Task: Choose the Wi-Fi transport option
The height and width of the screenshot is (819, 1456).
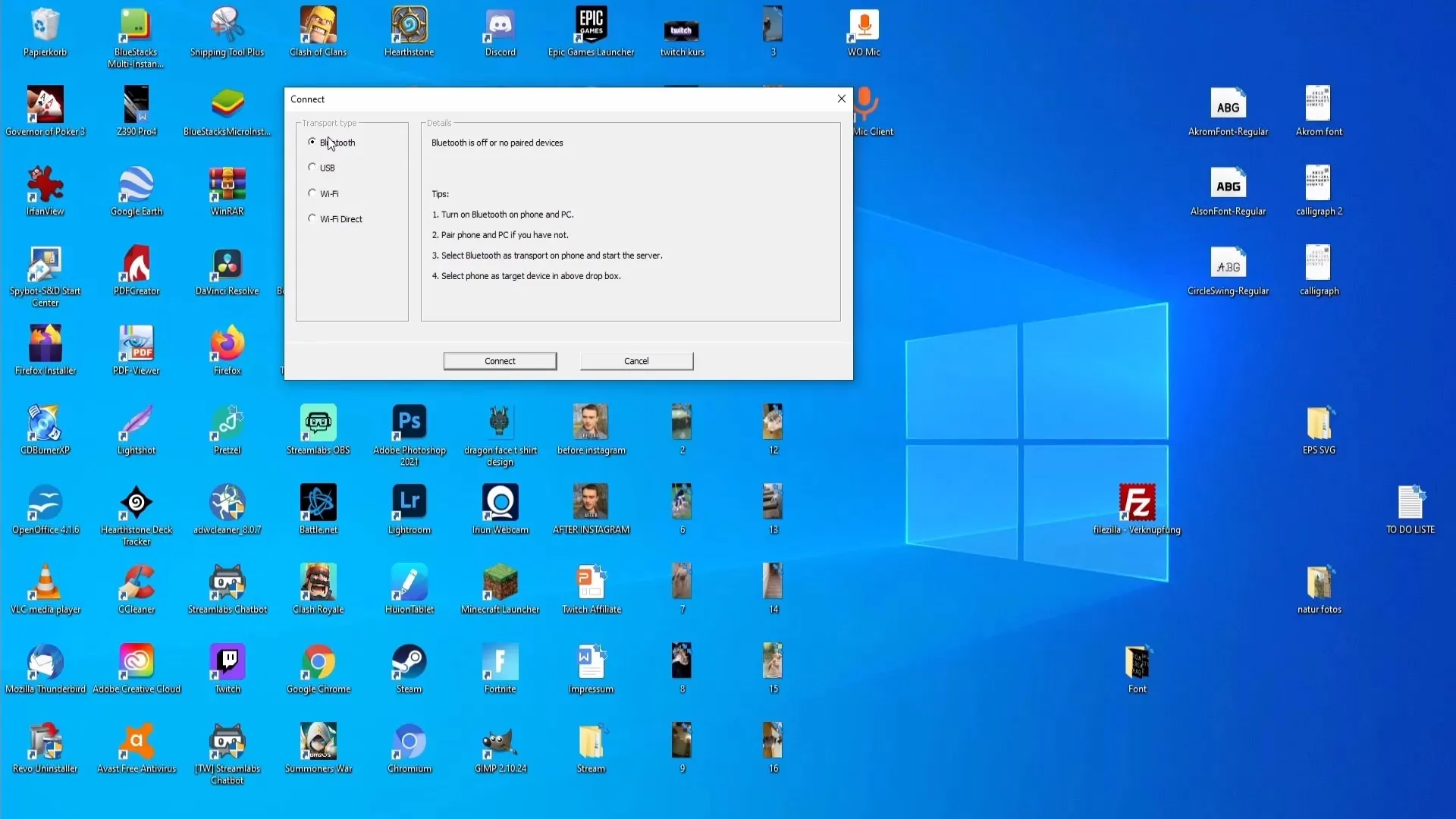Action: point(312,193)
